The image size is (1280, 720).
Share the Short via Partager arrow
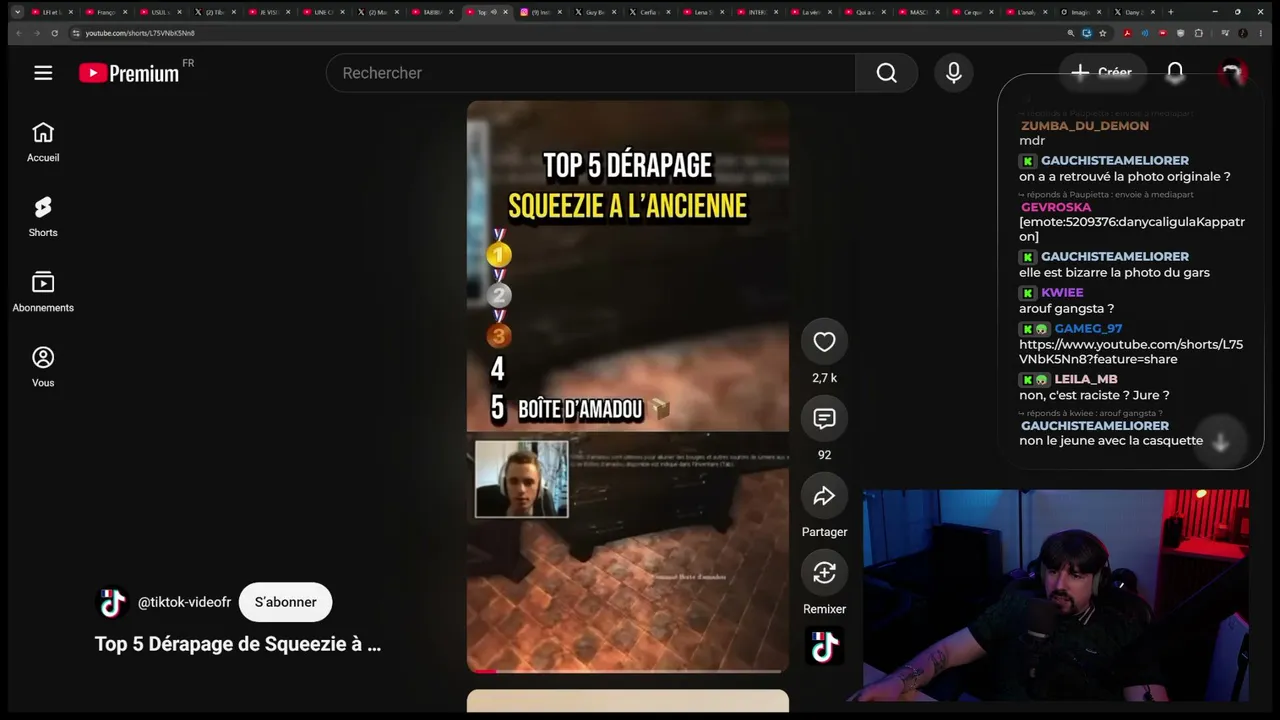click(824, 496)
